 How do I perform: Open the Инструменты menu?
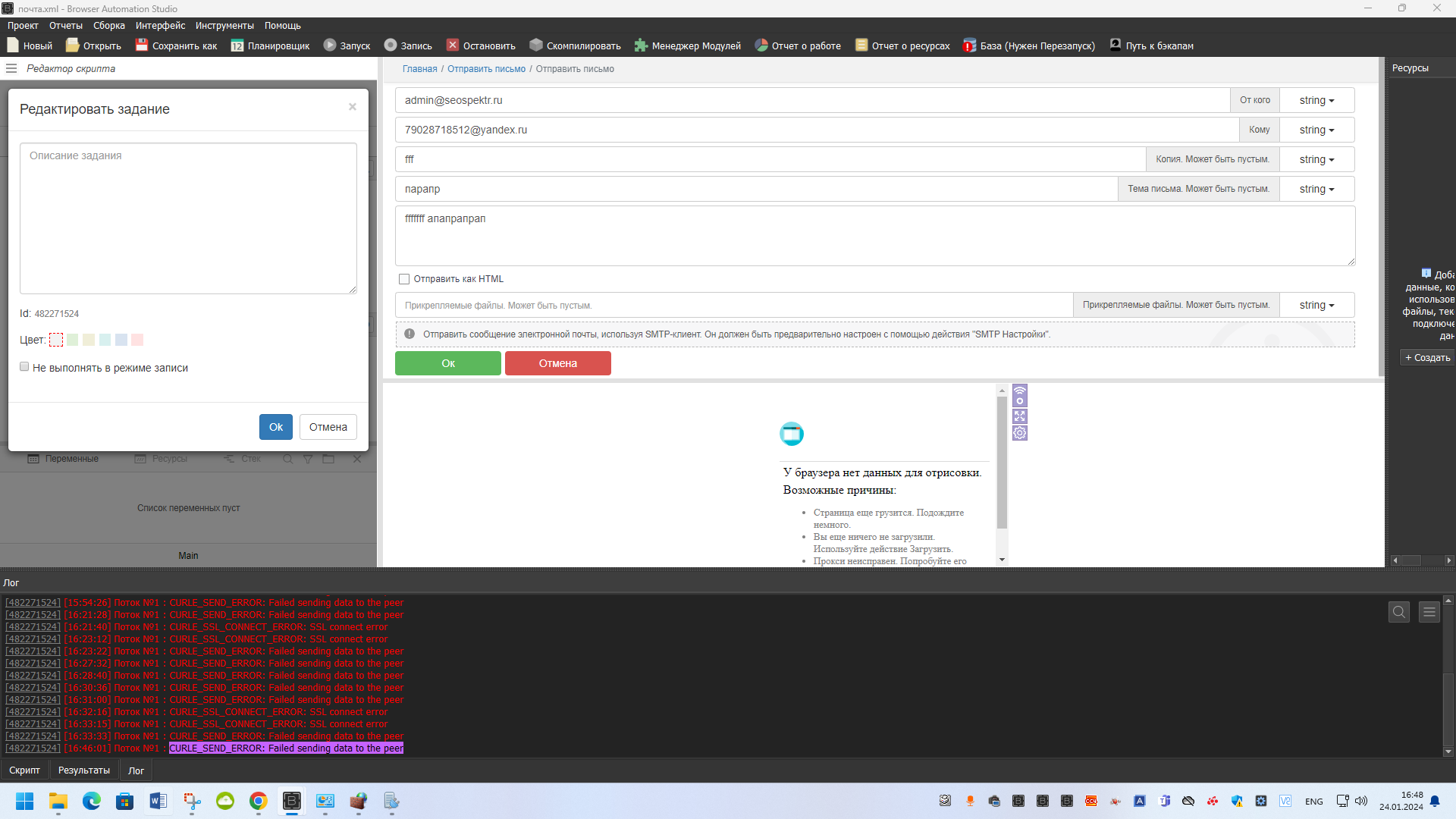[x=224, y=26]
